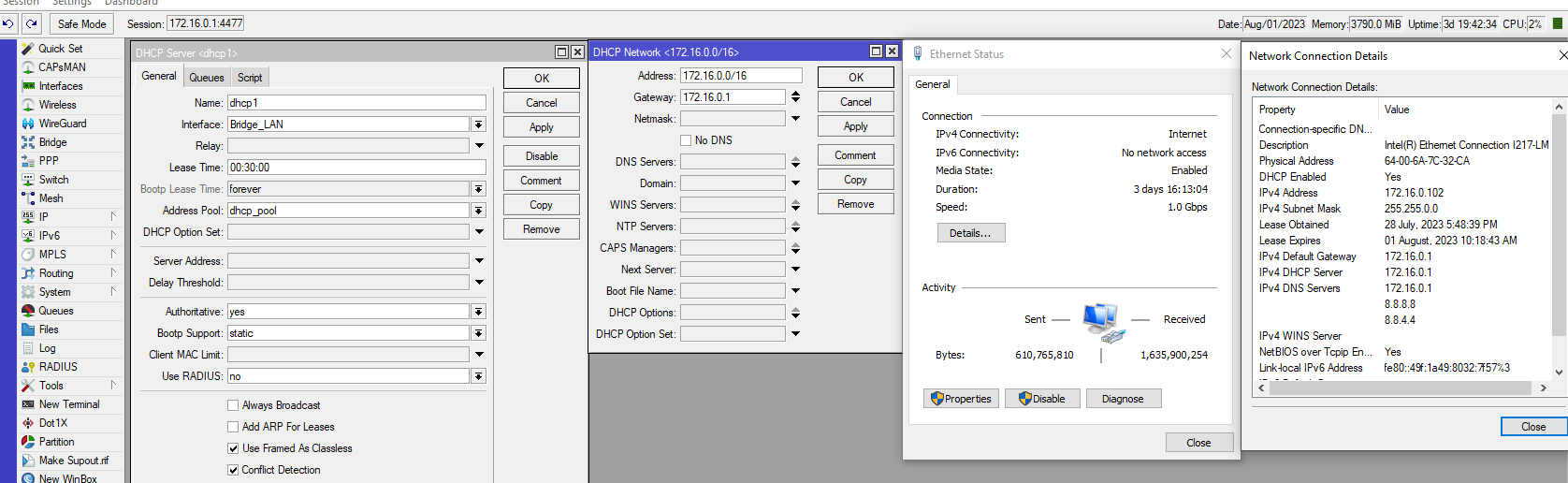
Task: Open CAPsMAN menu icon
Action: [x=28, y=67]
